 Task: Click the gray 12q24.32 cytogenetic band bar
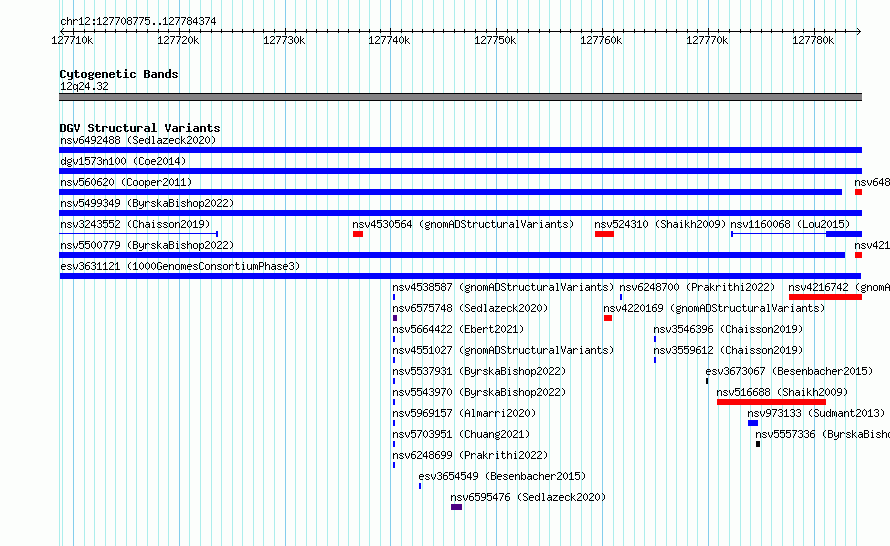tap(460, 97)
